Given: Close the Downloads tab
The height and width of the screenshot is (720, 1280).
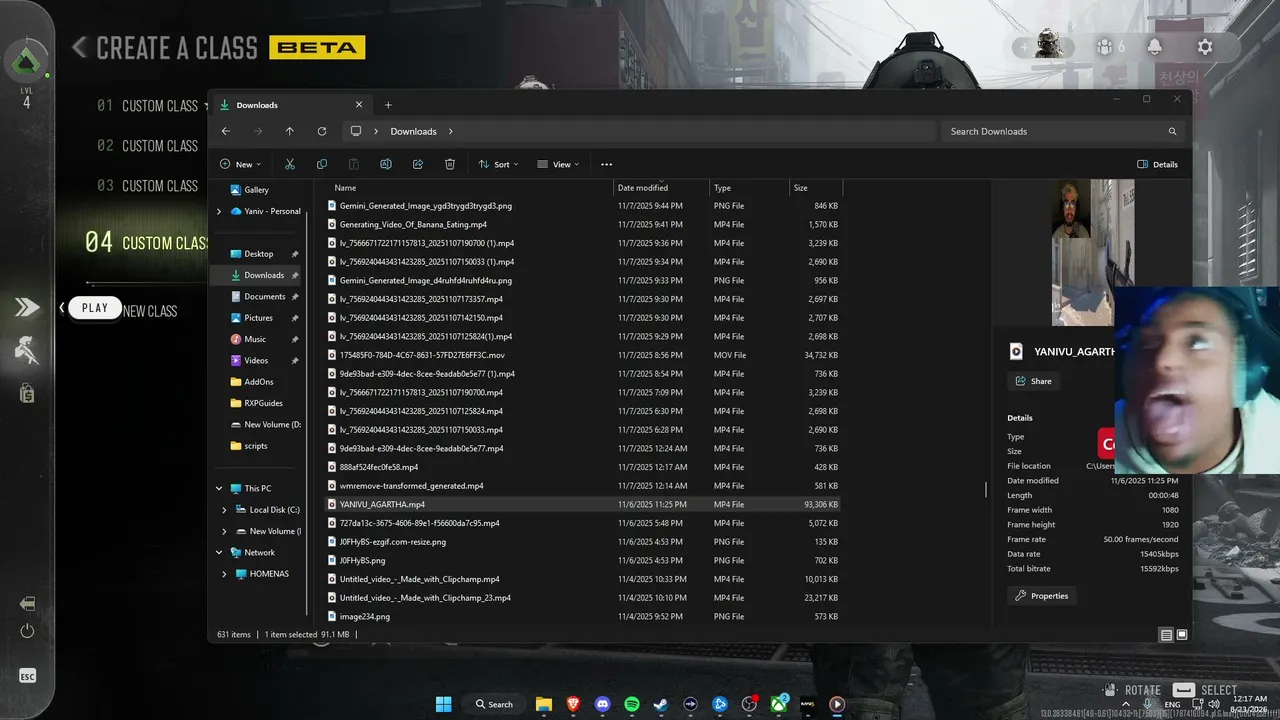Looking at the screenshot, I should coord(359,105).
